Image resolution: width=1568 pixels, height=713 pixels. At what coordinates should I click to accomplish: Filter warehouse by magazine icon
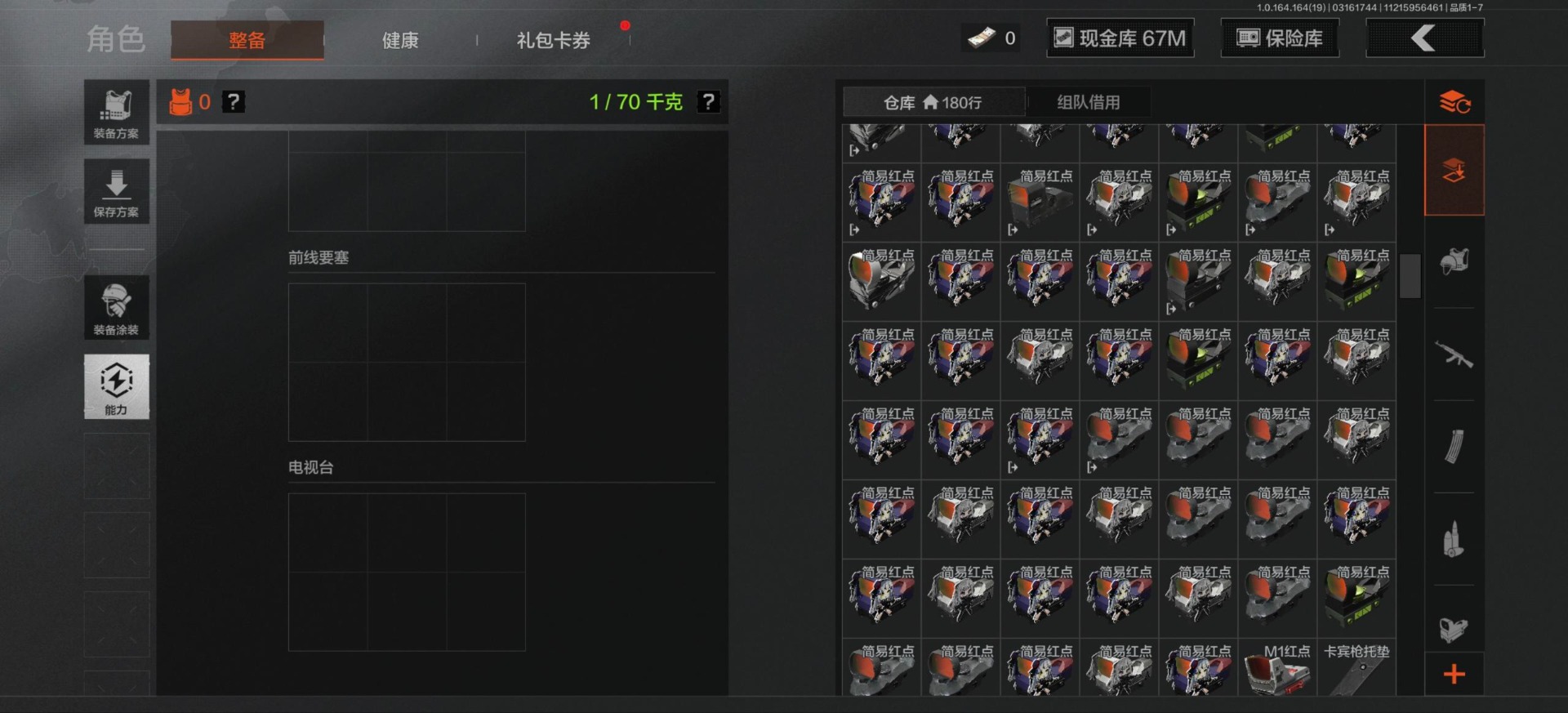[x=1454, y=446]
